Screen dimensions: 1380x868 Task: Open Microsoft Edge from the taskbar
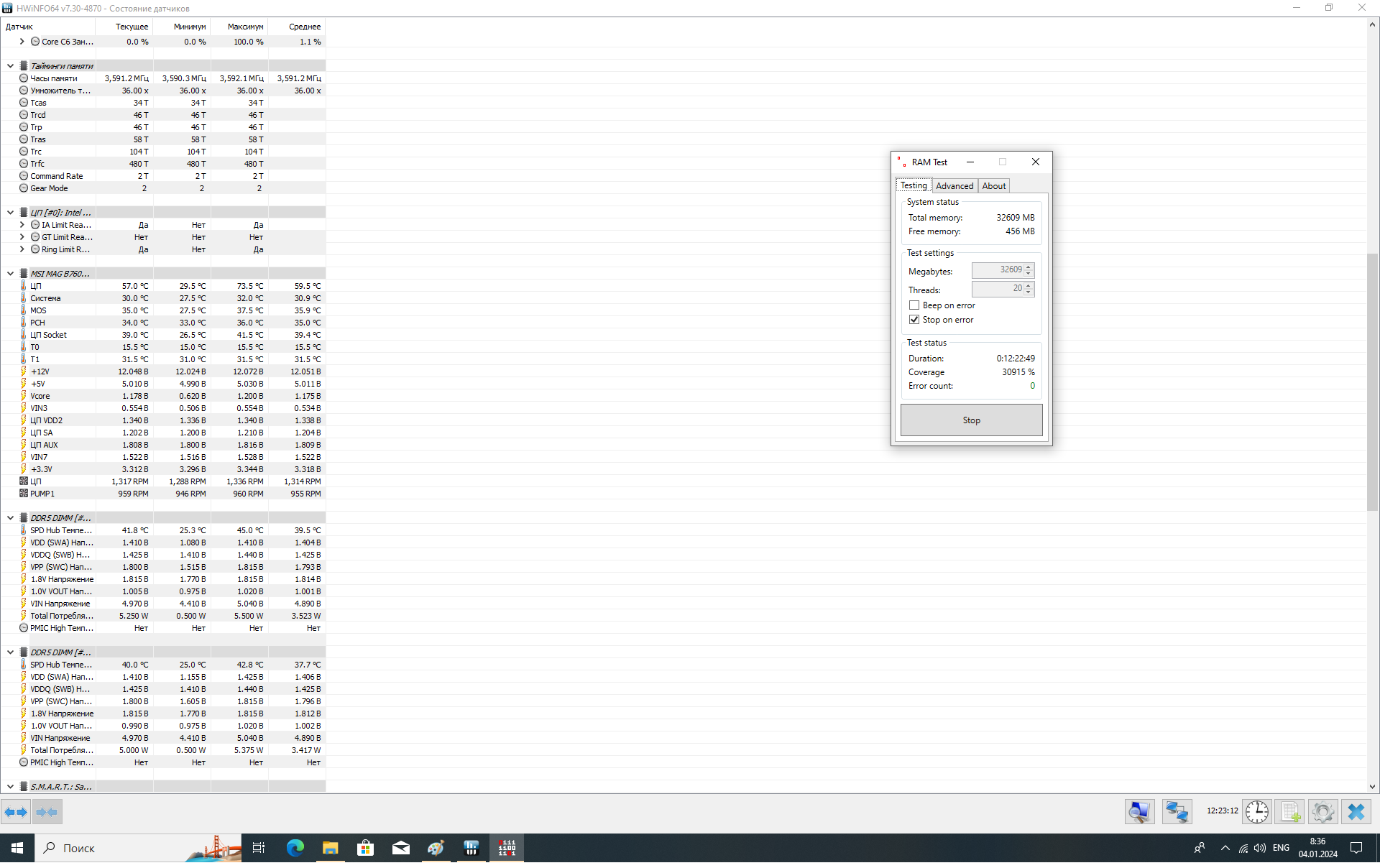click(x=295, y=848)
